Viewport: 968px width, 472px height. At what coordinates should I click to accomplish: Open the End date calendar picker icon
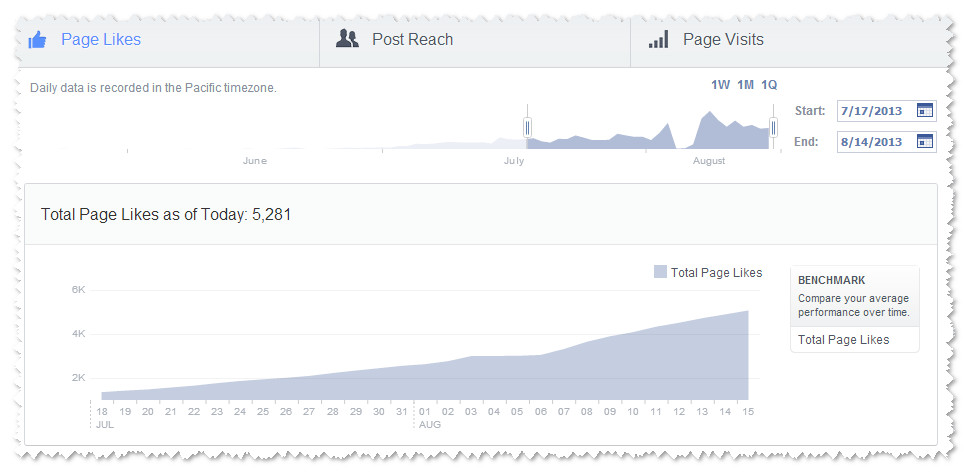(924, 141)
